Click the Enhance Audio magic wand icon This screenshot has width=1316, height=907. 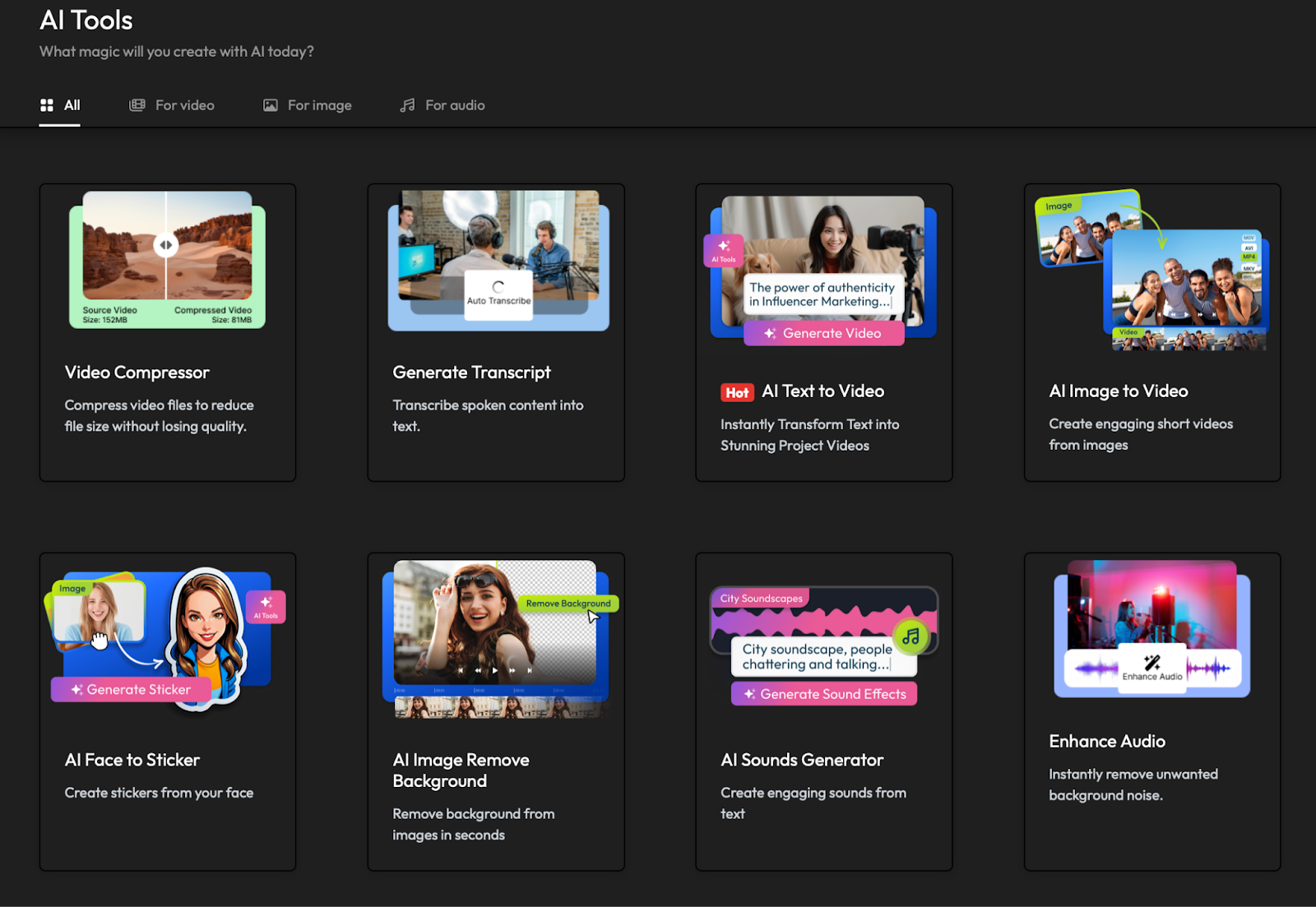coord(1152,663)
